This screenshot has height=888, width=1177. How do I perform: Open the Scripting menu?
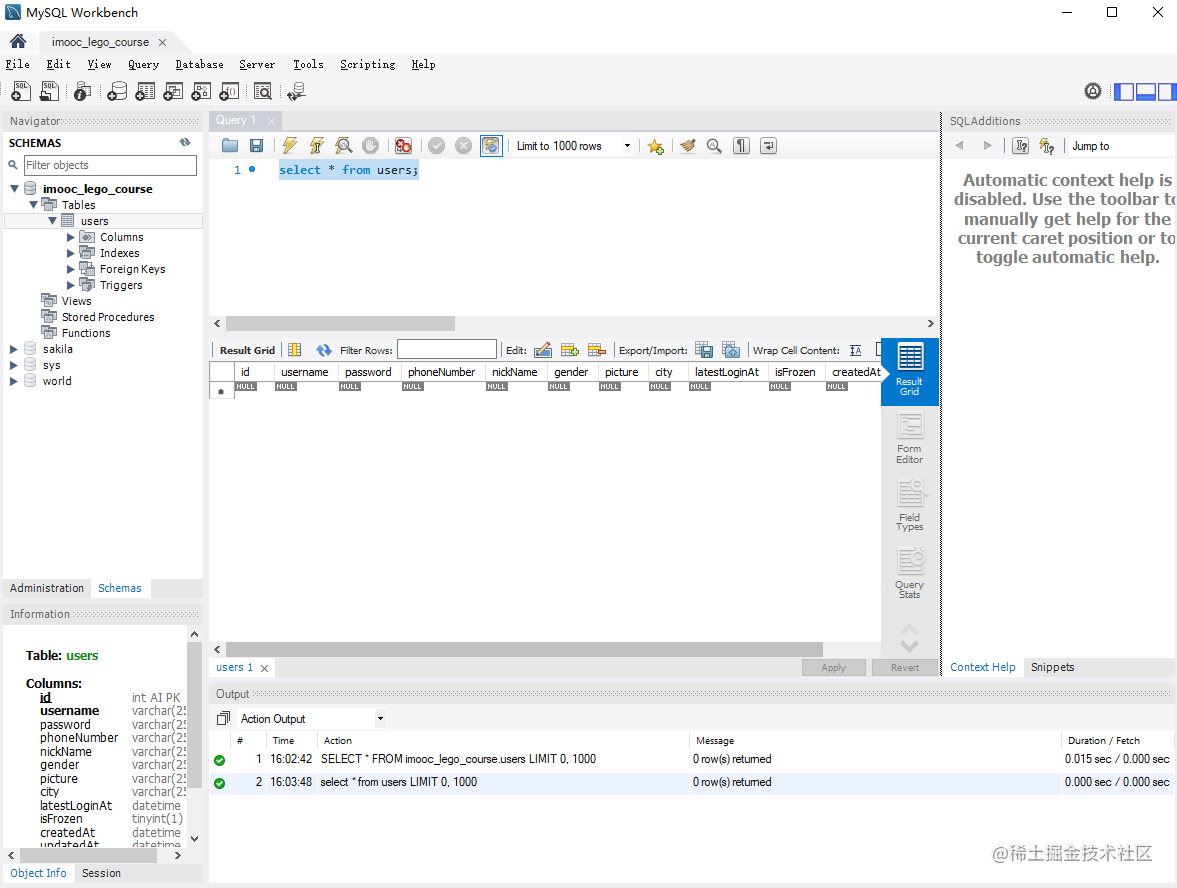click(368, 65)
